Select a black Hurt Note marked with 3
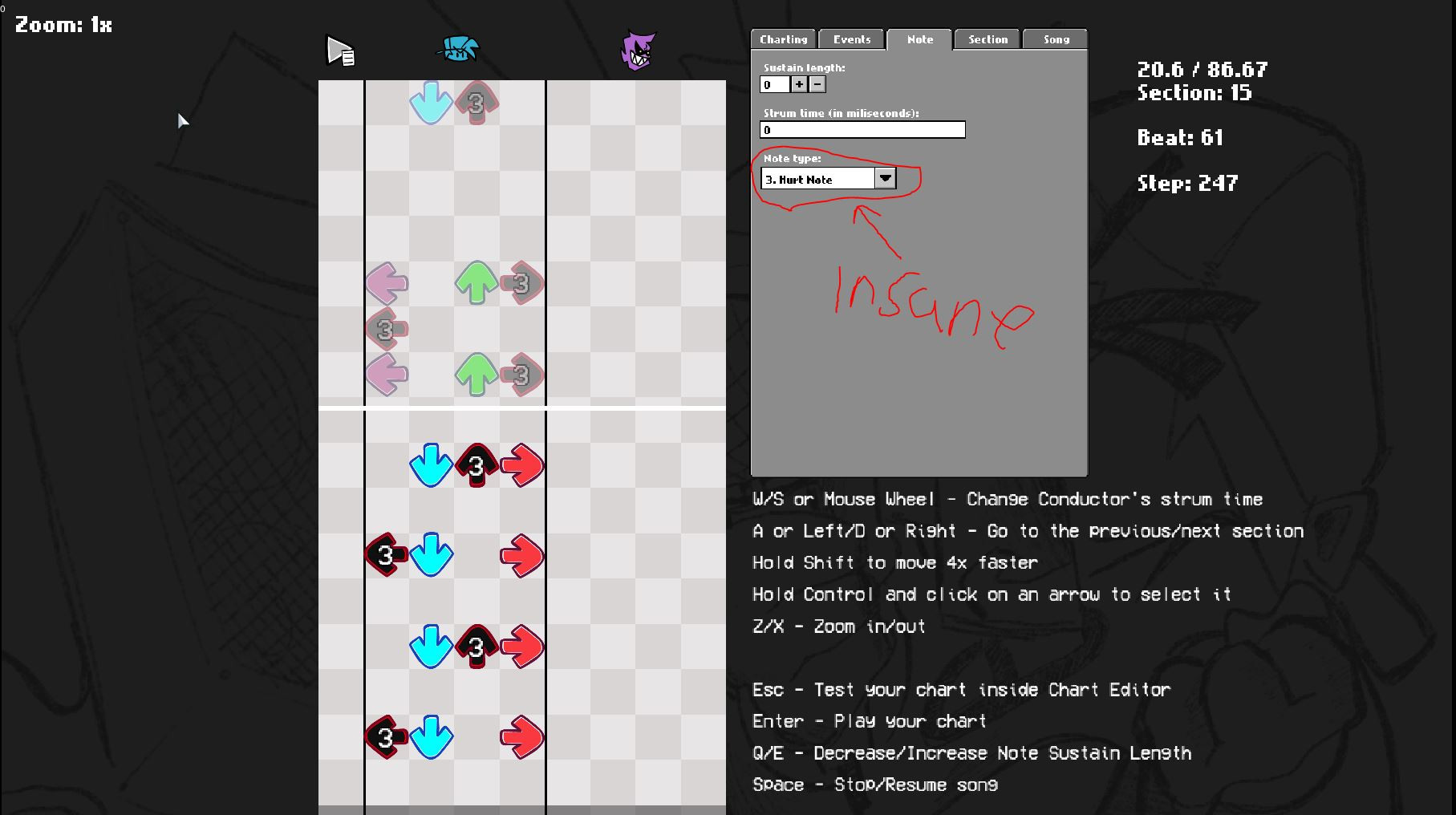 (477, 464)
